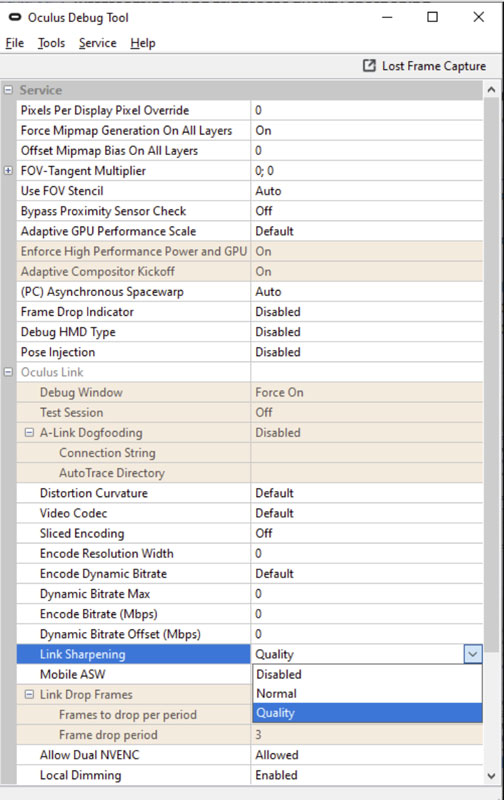Image resolution: width=504 pixels, height=800 pixels.
Task: Collapse the Link Drop Frames node
Action: point(29,694)
